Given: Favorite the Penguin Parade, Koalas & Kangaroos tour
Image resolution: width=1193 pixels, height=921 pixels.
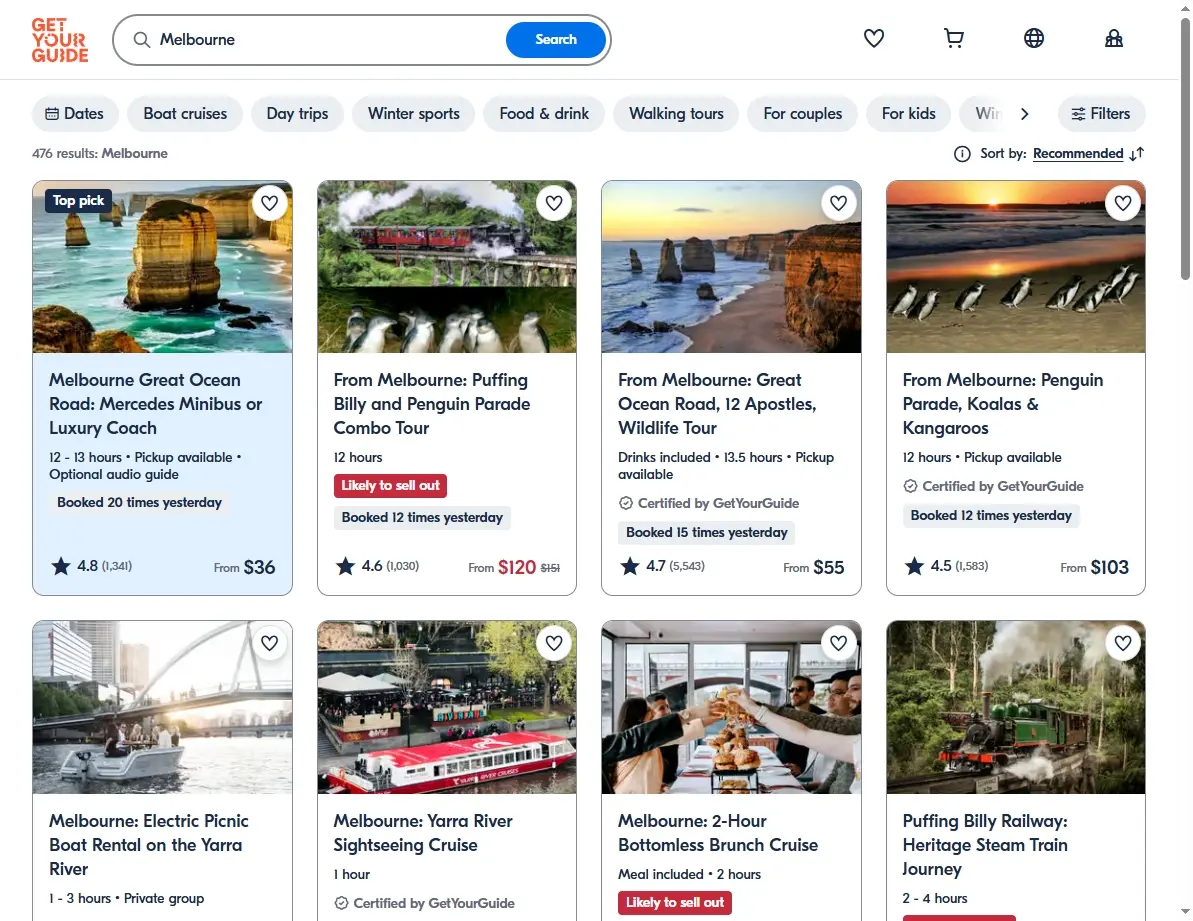Looking at the screenshot, I should 1123,203.
